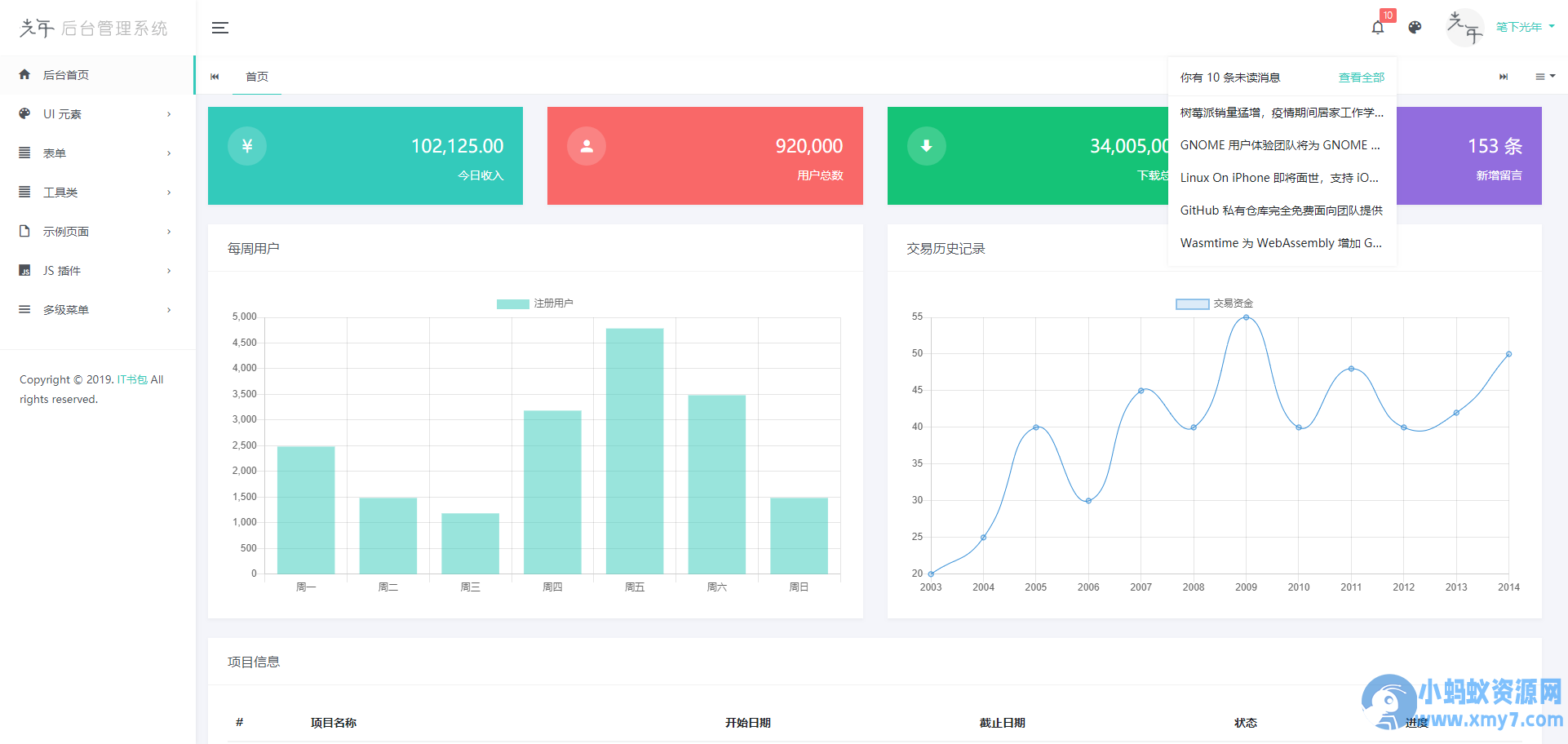The height and width of the screenshot is (744, 1568).
Task: Expand the 表单 menu chevron
Action: [x=169, y=153]
